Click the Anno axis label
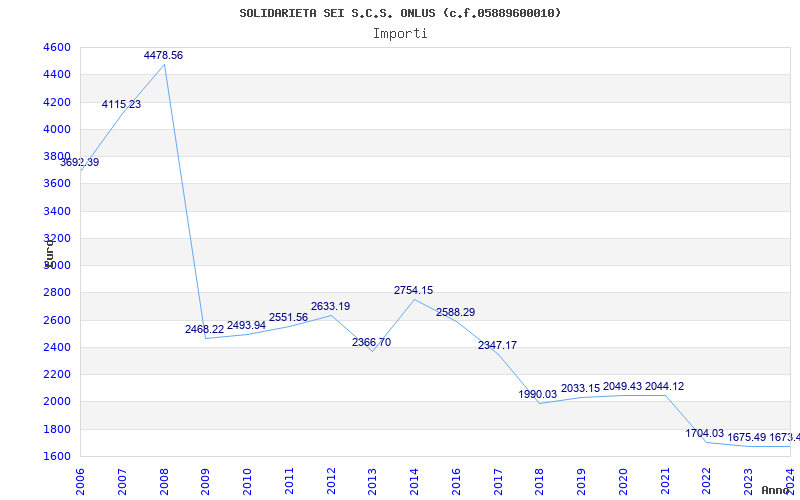 [x=776, y=491]
